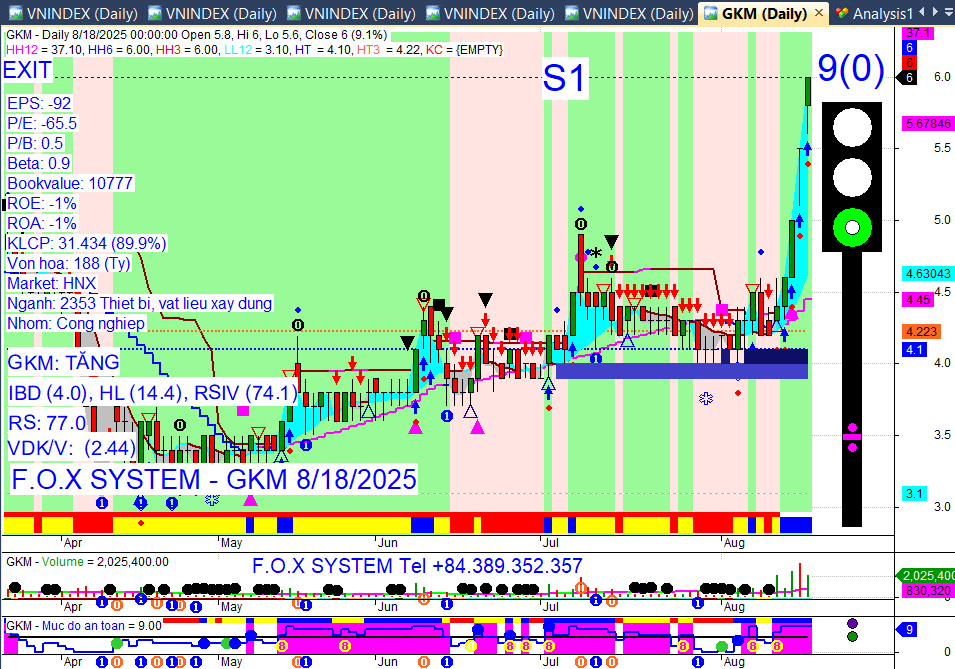Click the green dot right of the Muc do an toan pane
Image resolution: width=955 pixels, height=669 pixels.
[x=852, y=637]
